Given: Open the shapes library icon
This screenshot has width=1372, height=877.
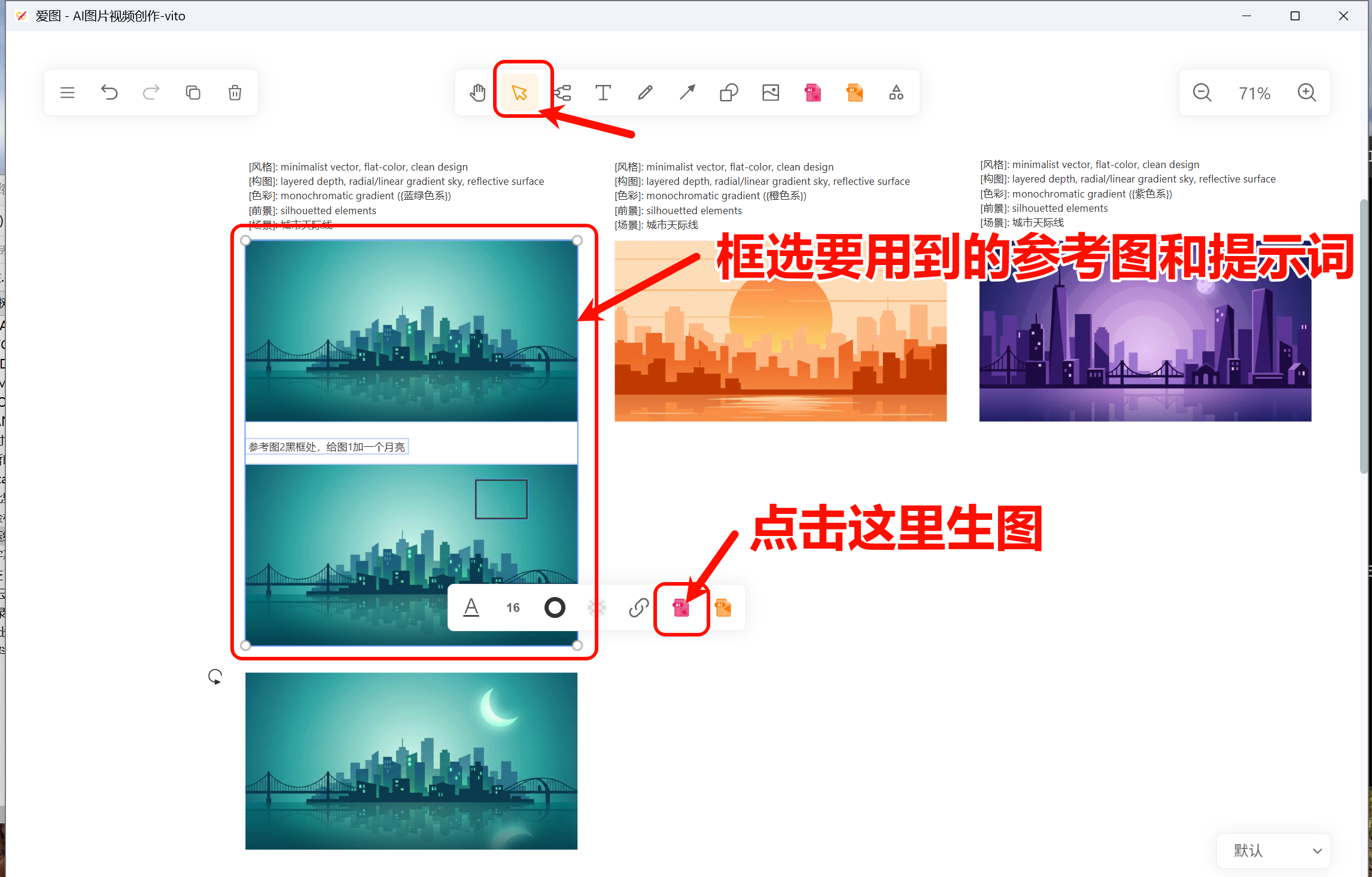Looking at the screenshot, I should 896,93.
